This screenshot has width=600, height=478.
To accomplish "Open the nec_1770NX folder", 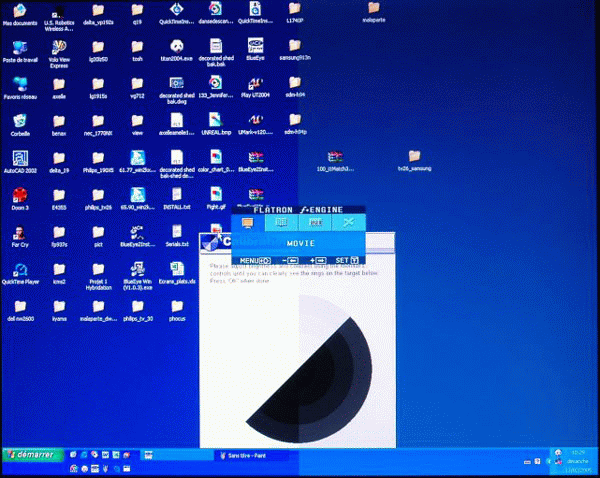I will [98, 126].
